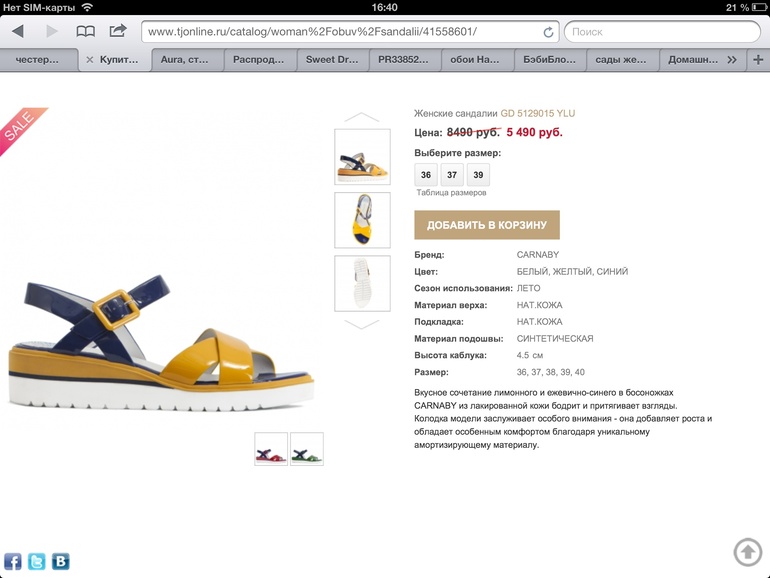Tap the Safari forward arrow
Viewport: 770px width, 578px height.
52,31
